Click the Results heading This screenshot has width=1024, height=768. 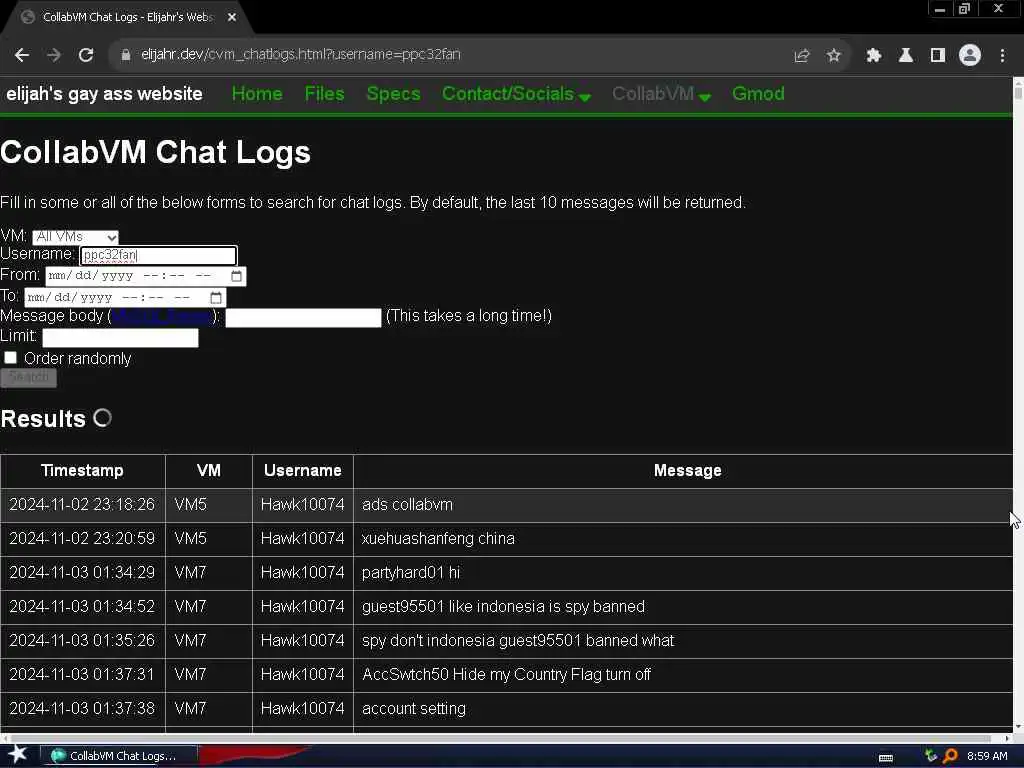coord(43,419)
